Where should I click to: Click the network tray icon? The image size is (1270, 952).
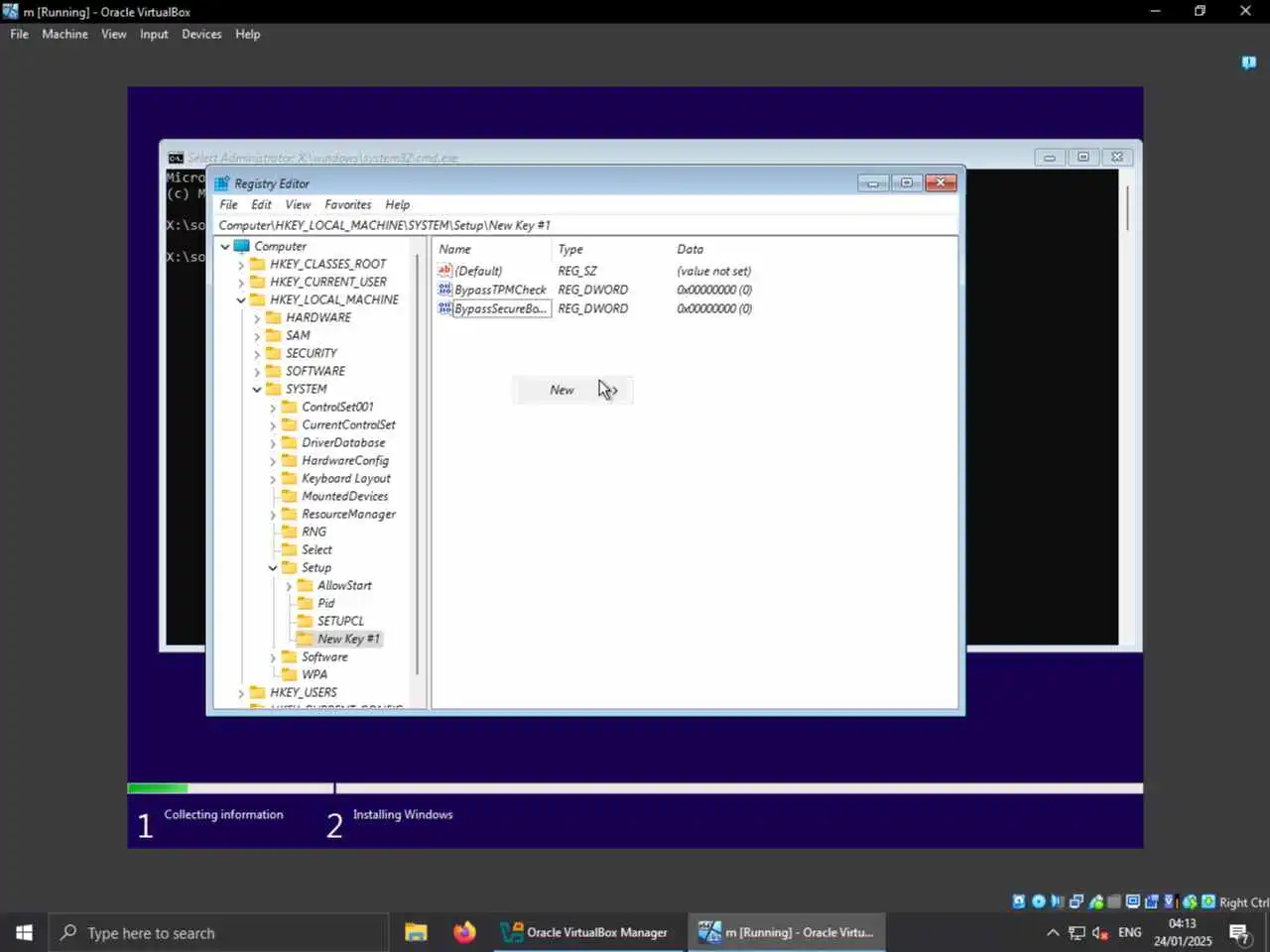[1077, 932]
